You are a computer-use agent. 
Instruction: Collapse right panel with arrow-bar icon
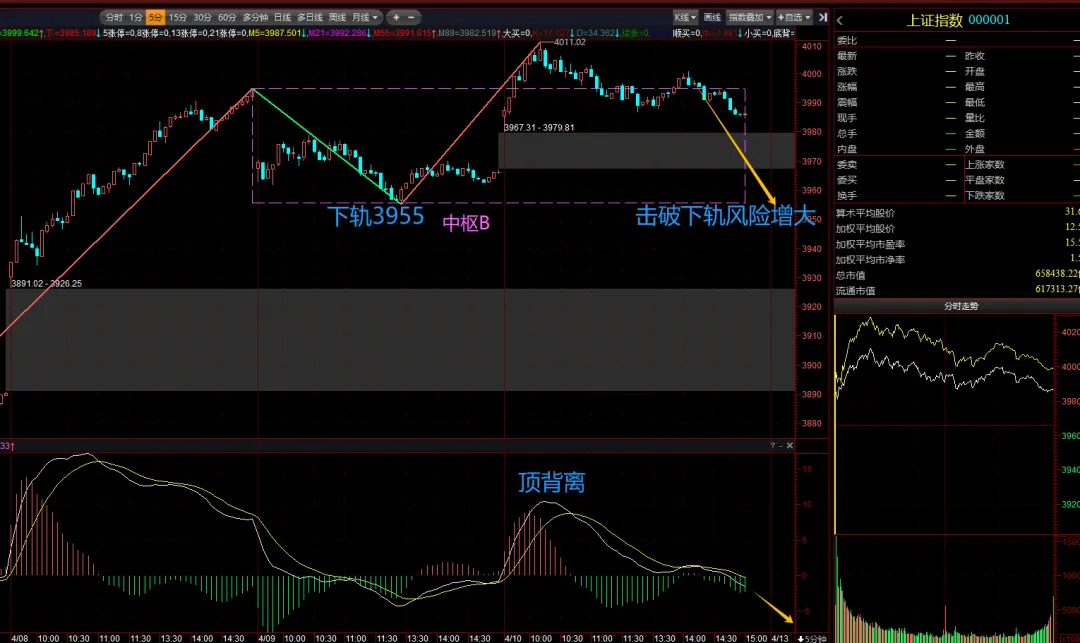point(822,17)
